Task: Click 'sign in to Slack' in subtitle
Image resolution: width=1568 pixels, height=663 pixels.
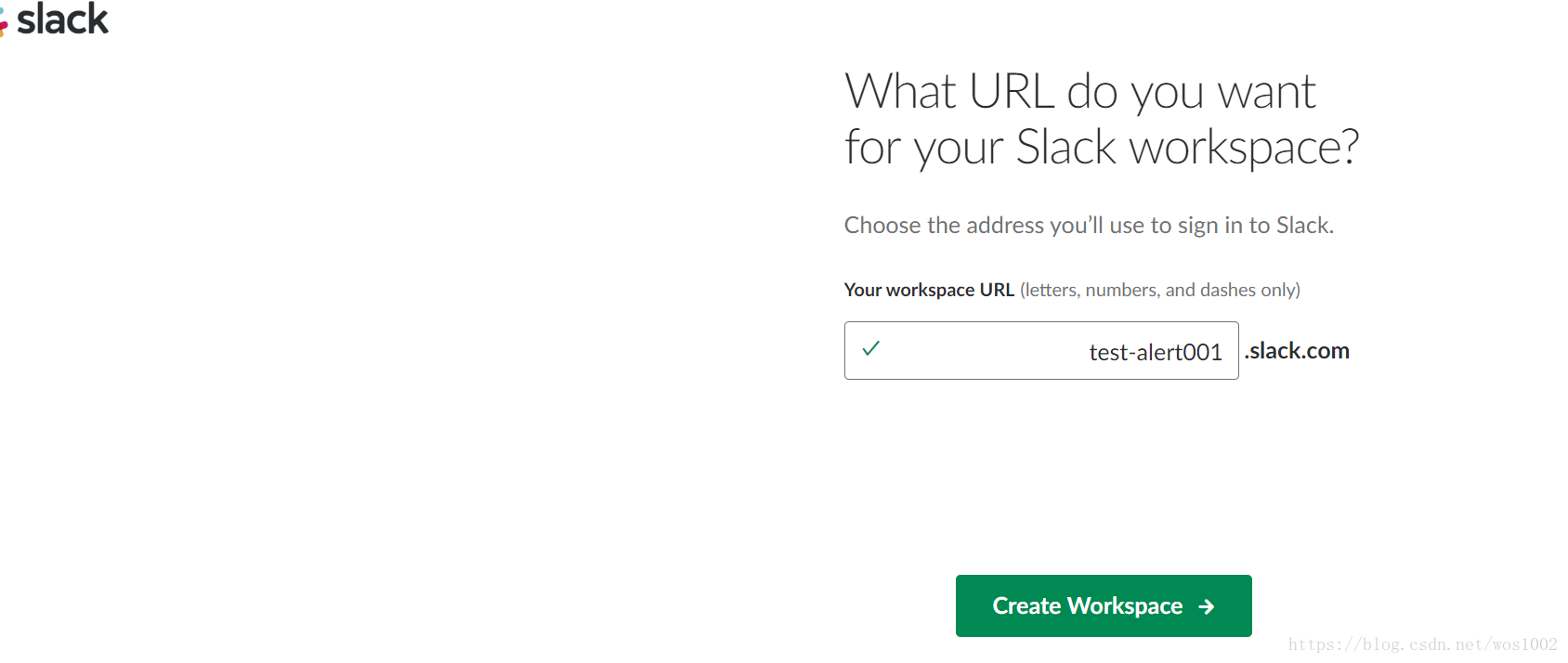Action: tap(1256, 226)
